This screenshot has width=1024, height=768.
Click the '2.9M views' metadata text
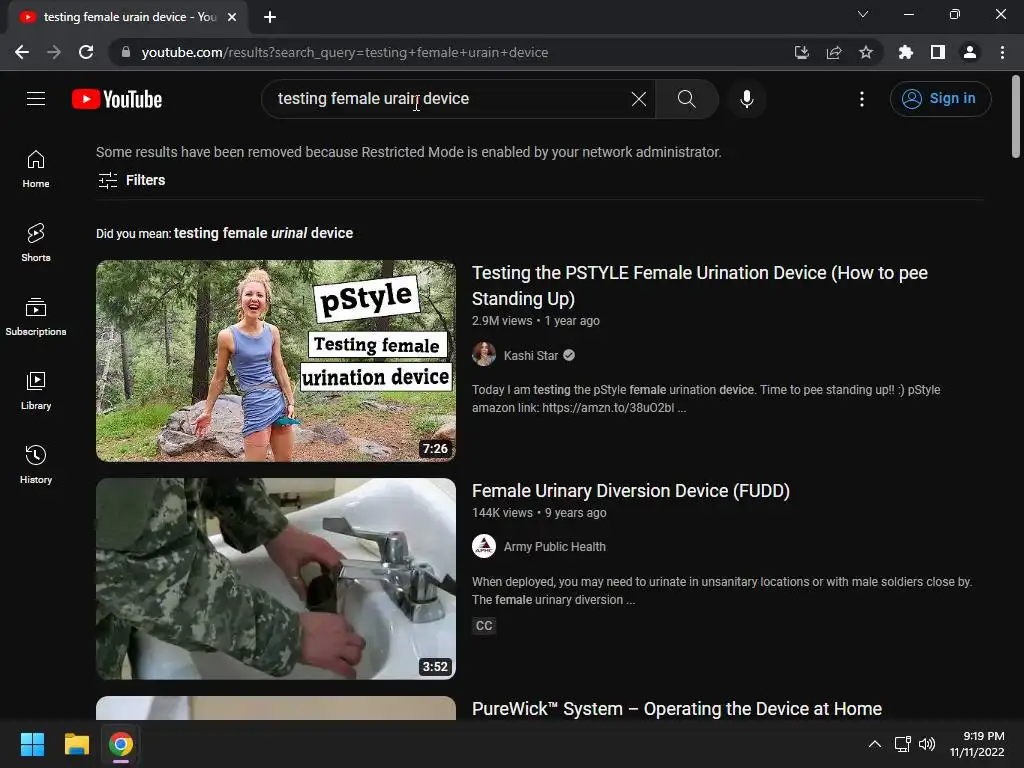pos(502,321)
